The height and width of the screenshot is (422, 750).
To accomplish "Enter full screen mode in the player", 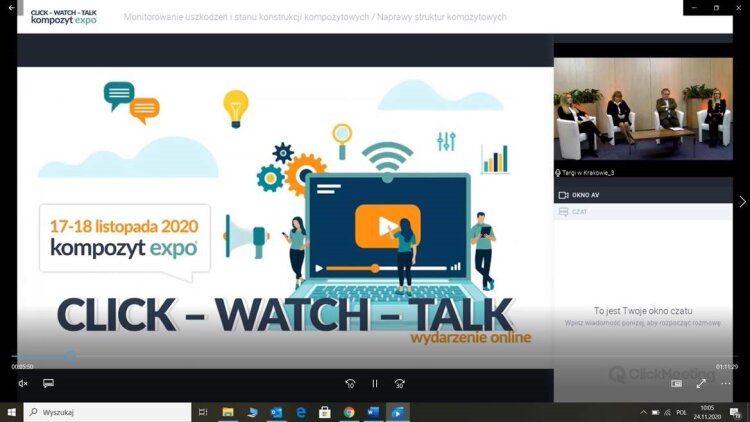I will point(701,383).
